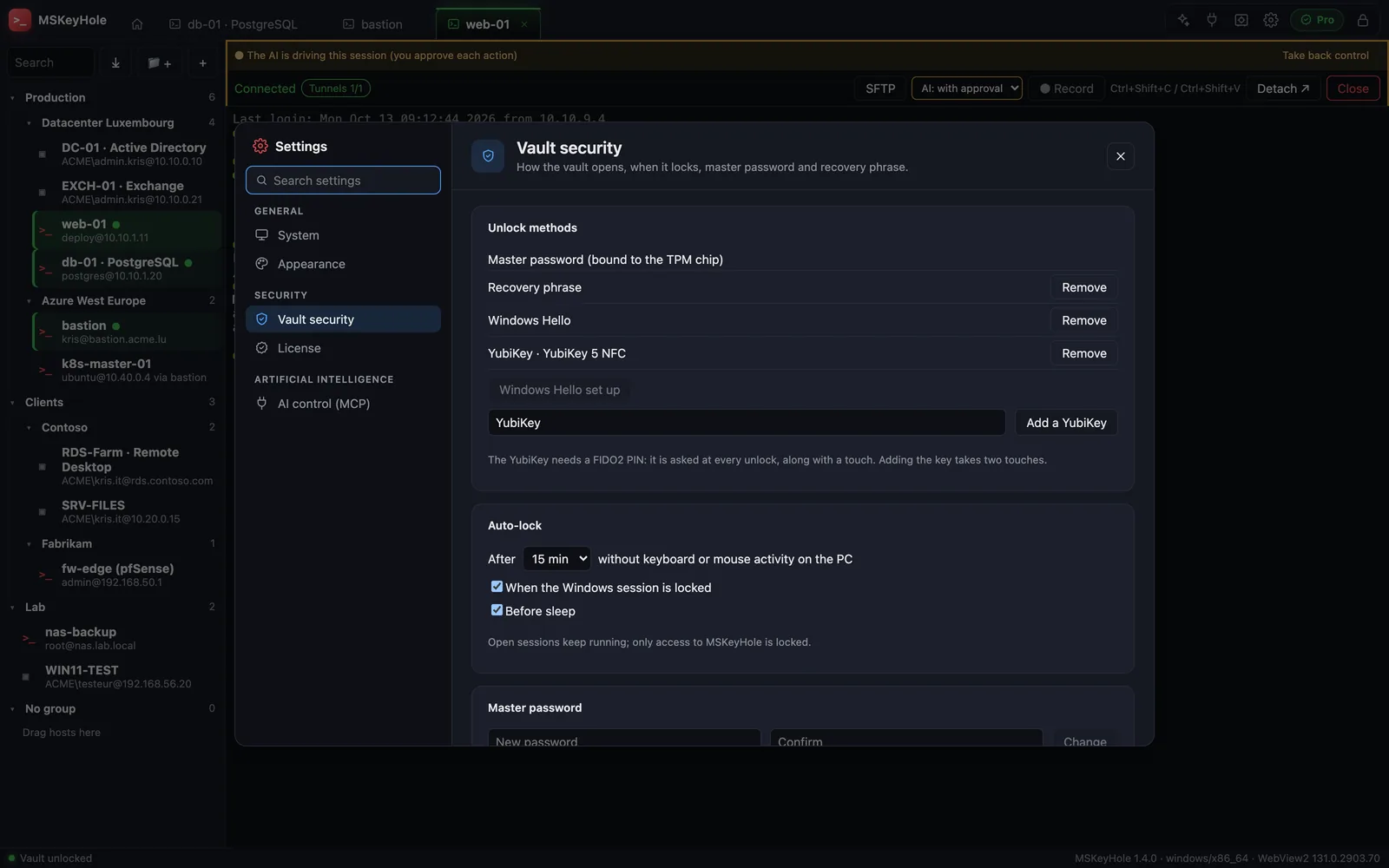Collapse the Production group
This screenshot has height=868, width=1389.
point(12,98)
